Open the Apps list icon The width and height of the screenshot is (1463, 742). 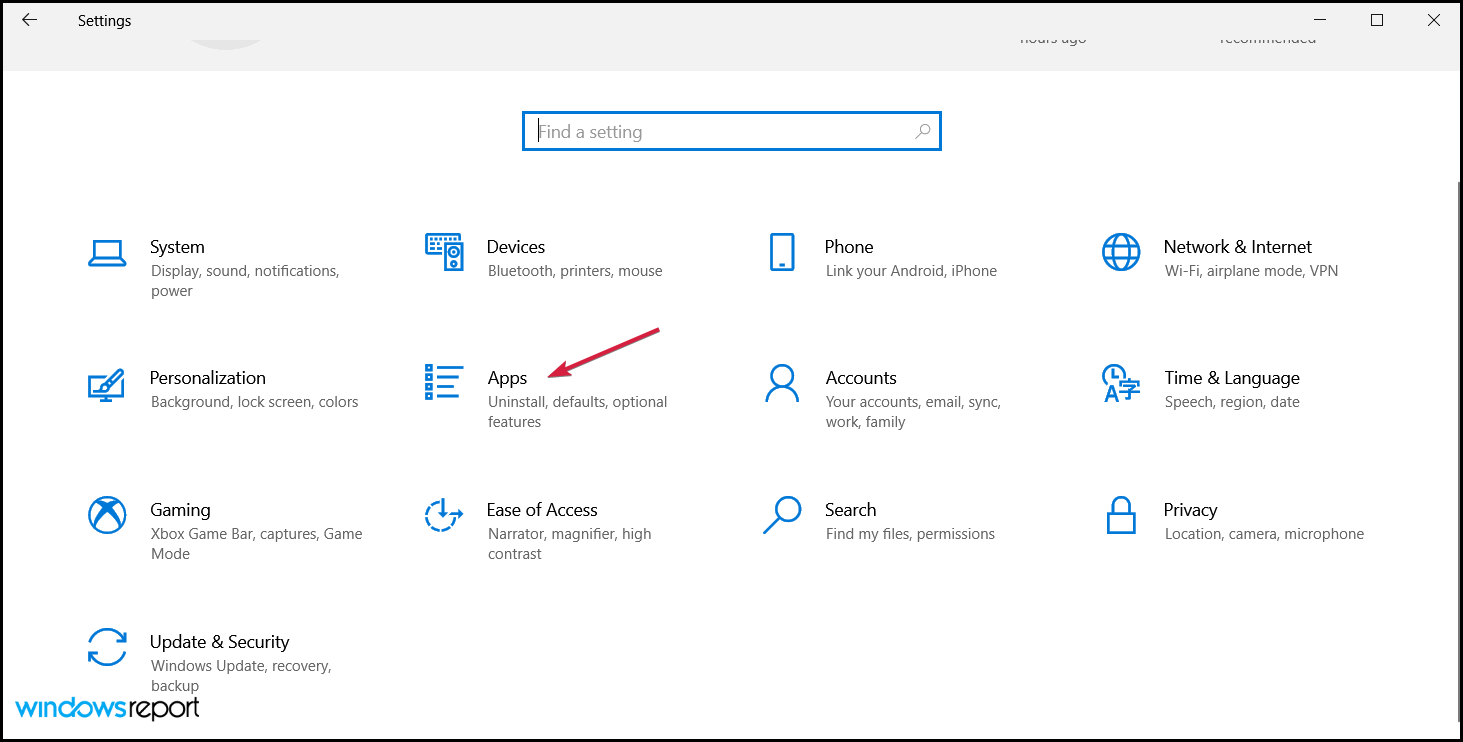tap(444, 382)
